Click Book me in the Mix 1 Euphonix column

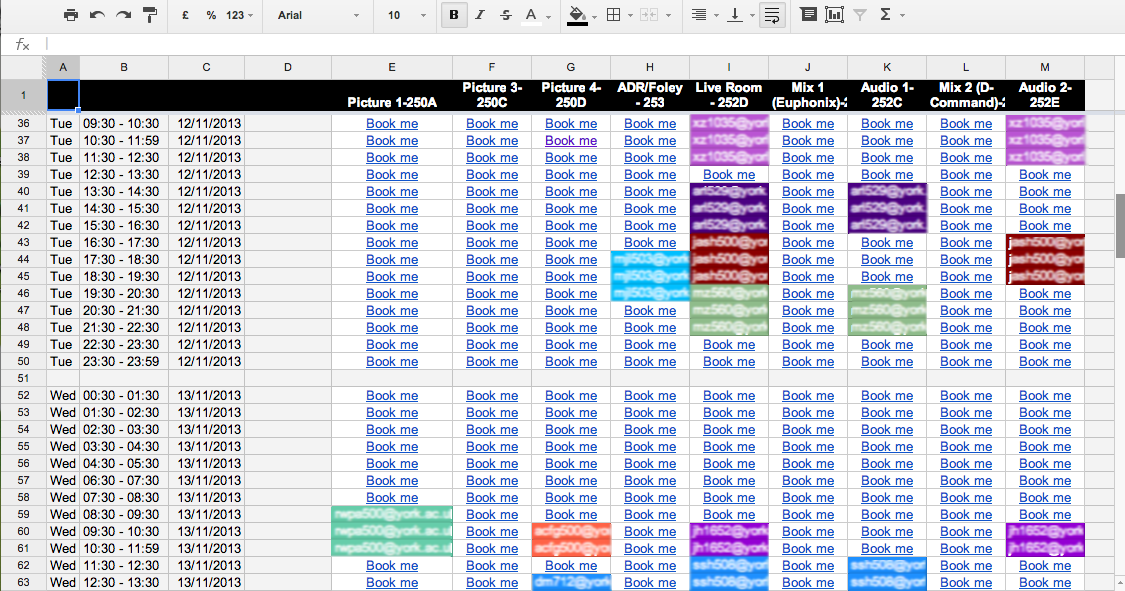pyautogui.click(x=808, y=123)
